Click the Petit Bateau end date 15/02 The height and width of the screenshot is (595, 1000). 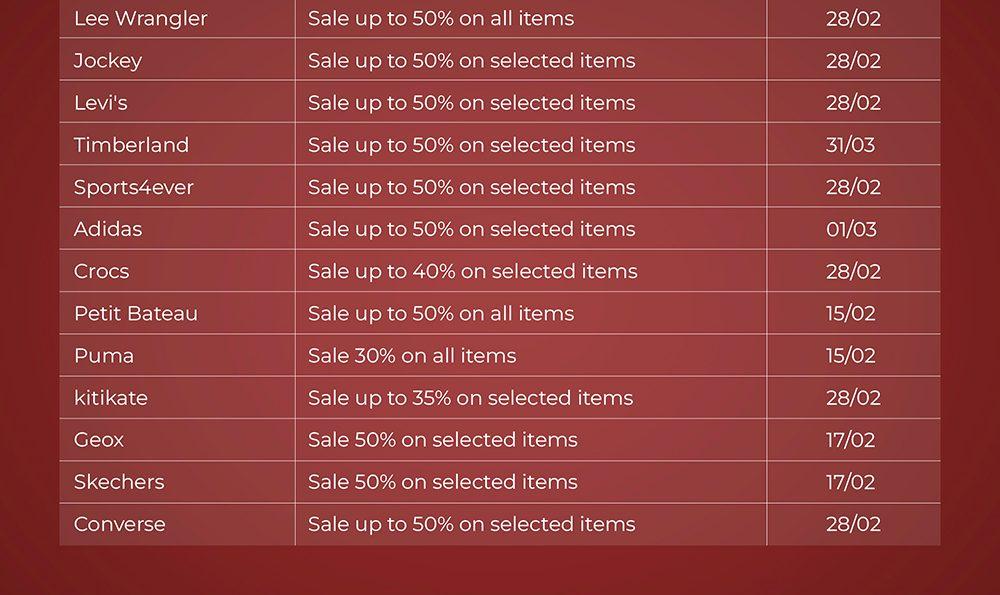[851, 313]
